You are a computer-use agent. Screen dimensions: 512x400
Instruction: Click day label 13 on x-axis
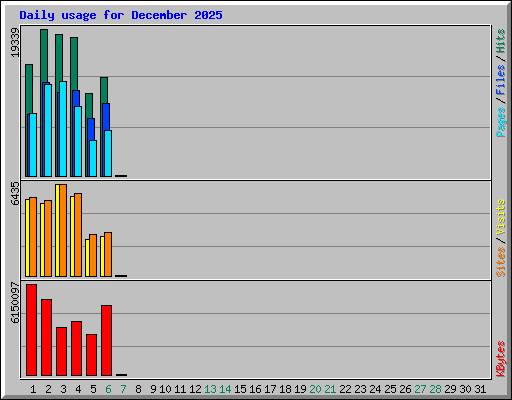(x=210, y=389)
